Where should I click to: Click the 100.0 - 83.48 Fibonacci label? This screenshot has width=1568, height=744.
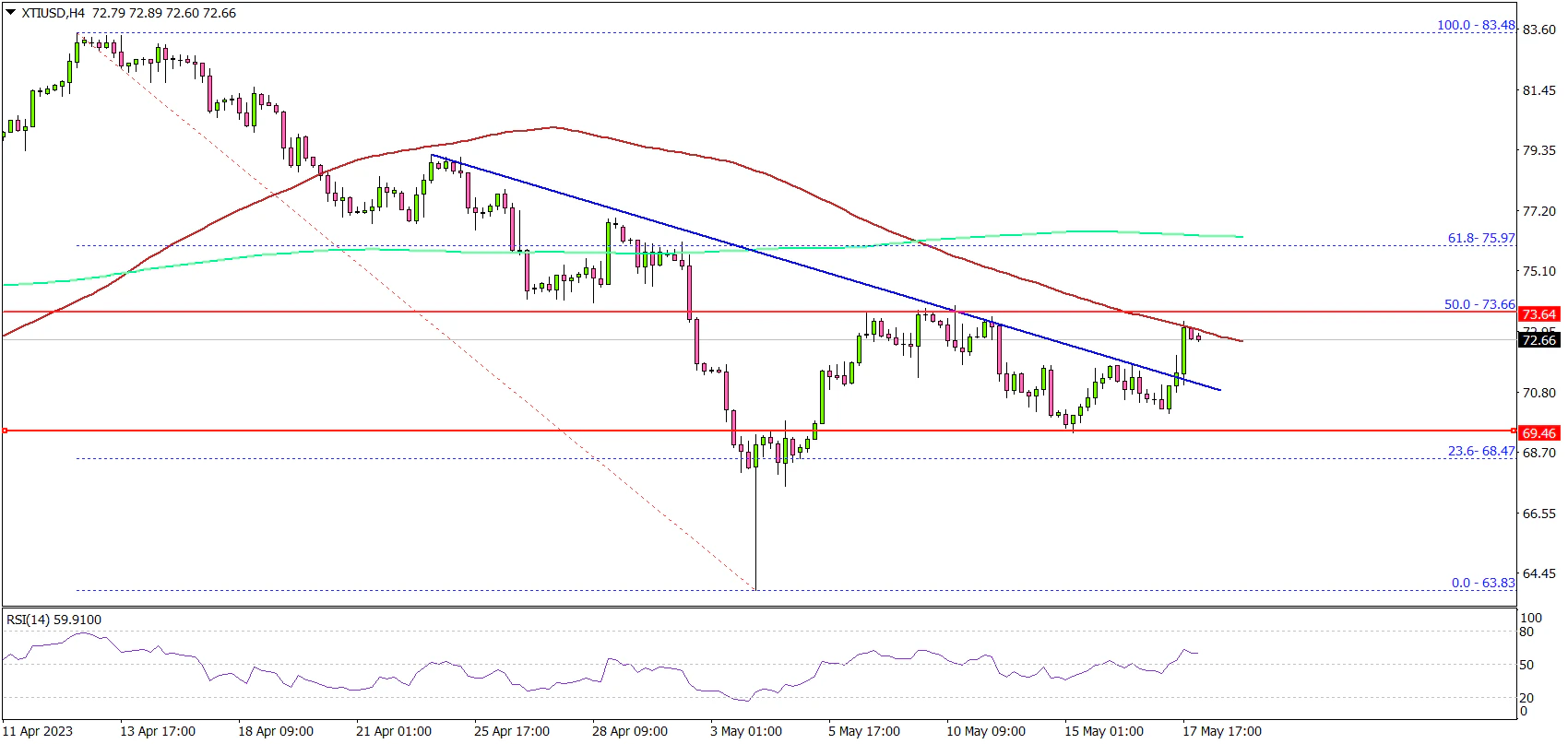(x=1475, y=25)
